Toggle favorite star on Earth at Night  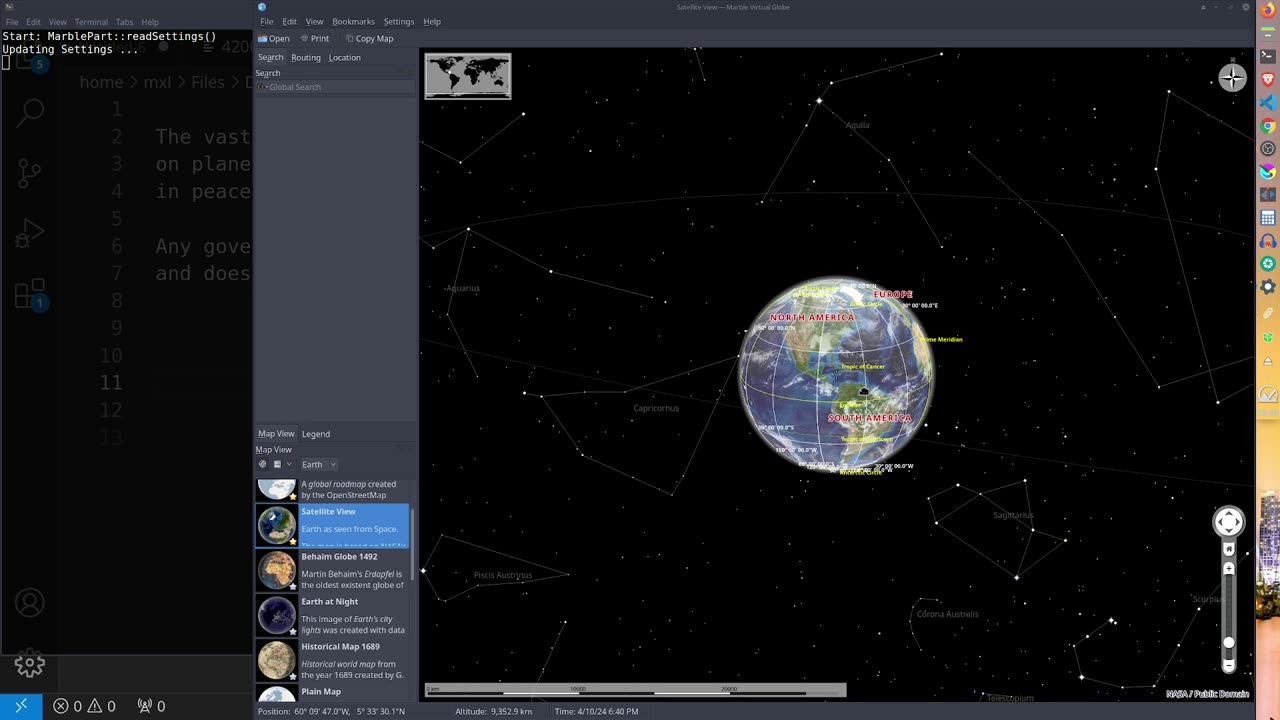tap(293, 631)
